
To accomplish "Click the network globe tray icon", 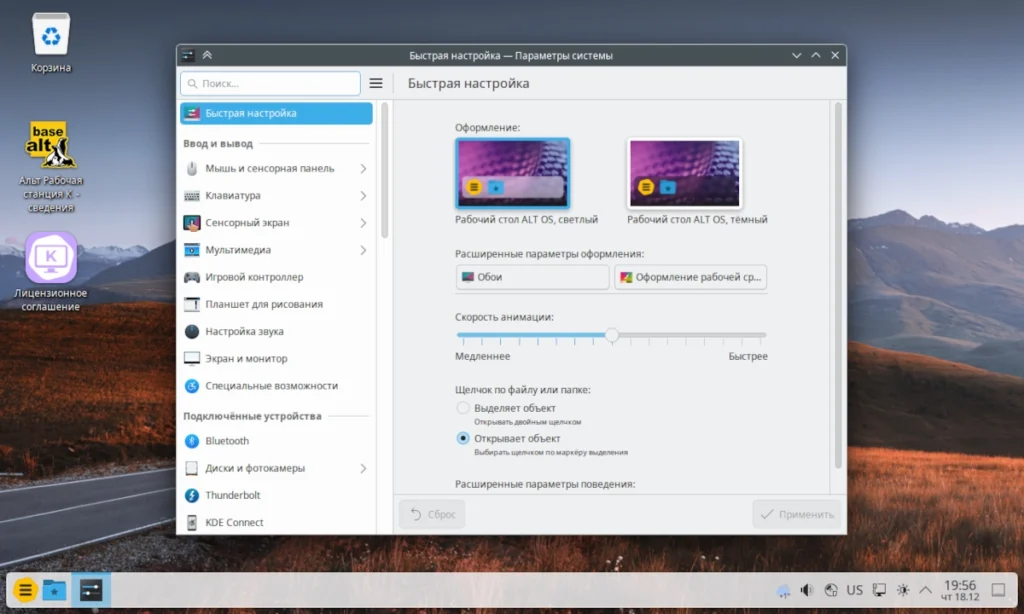I will click(x=831, y=590).
